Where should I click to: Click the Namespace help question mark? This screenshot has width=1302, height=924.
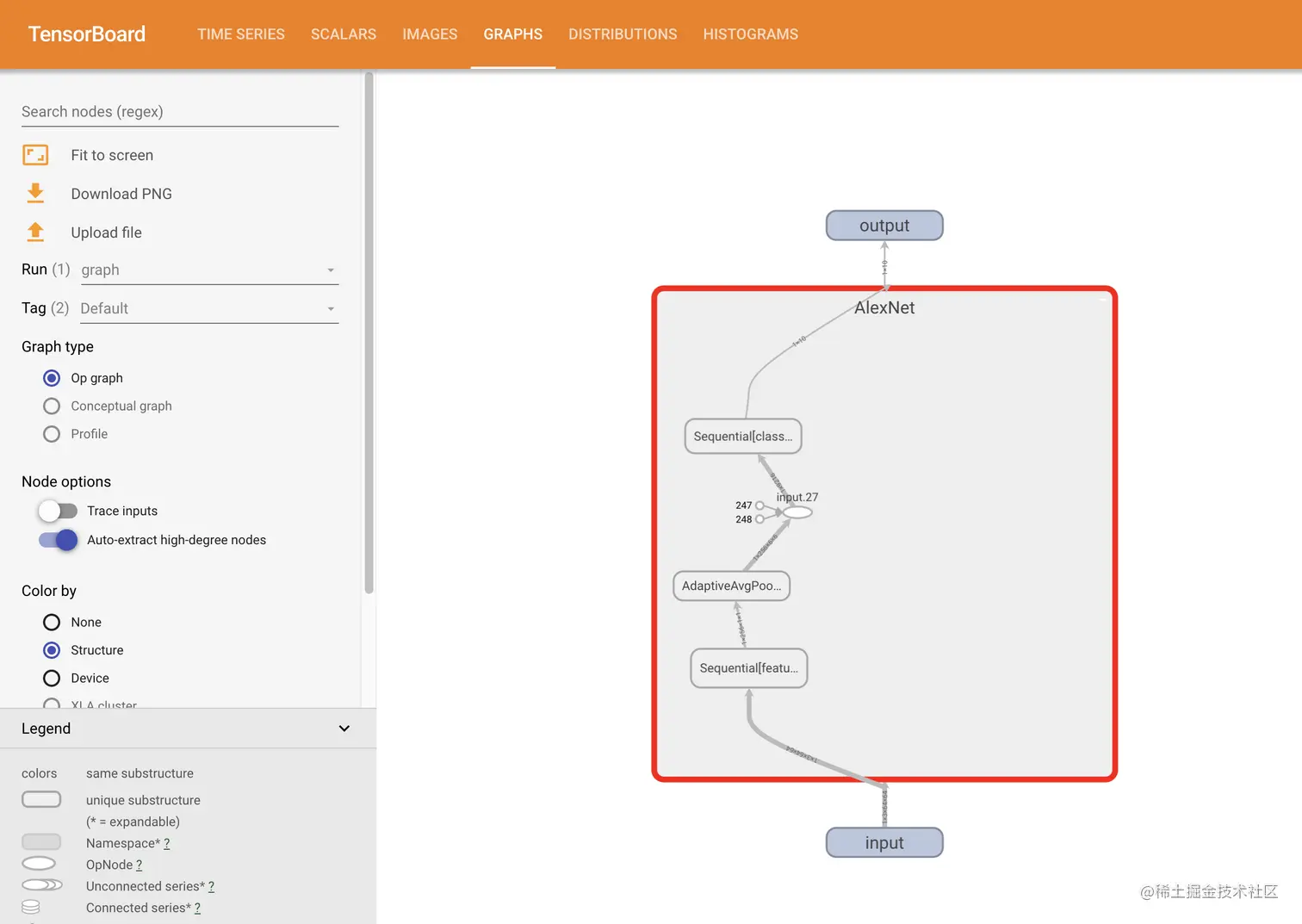click(x=167, y=843)
